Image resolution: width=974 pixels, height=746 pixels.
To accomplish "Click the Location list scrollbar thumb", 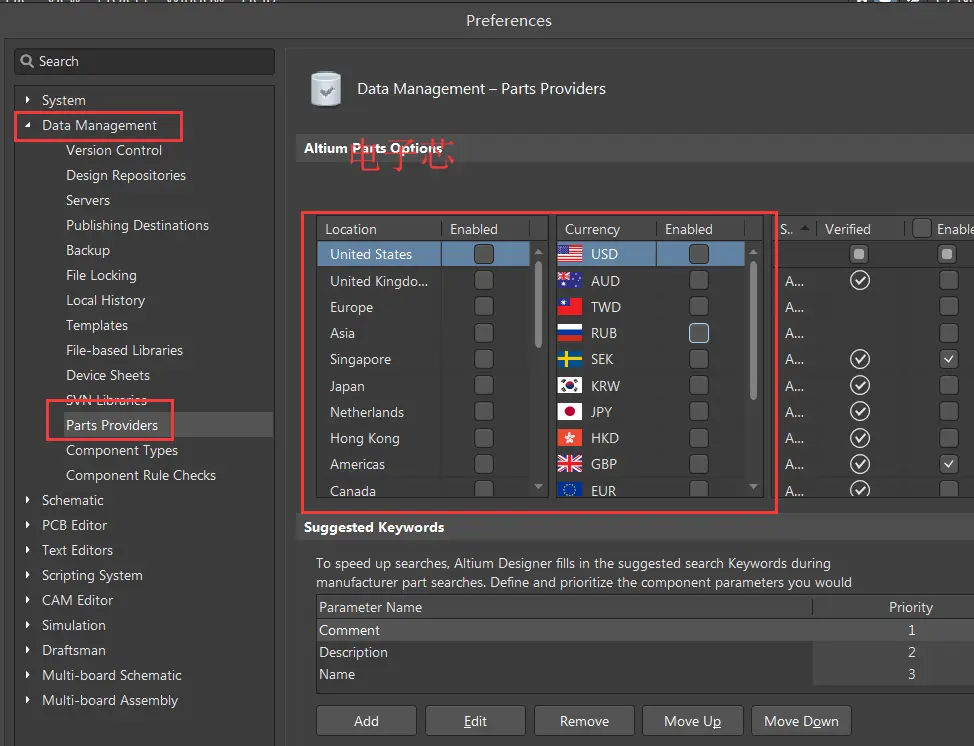I will point(538,304).
